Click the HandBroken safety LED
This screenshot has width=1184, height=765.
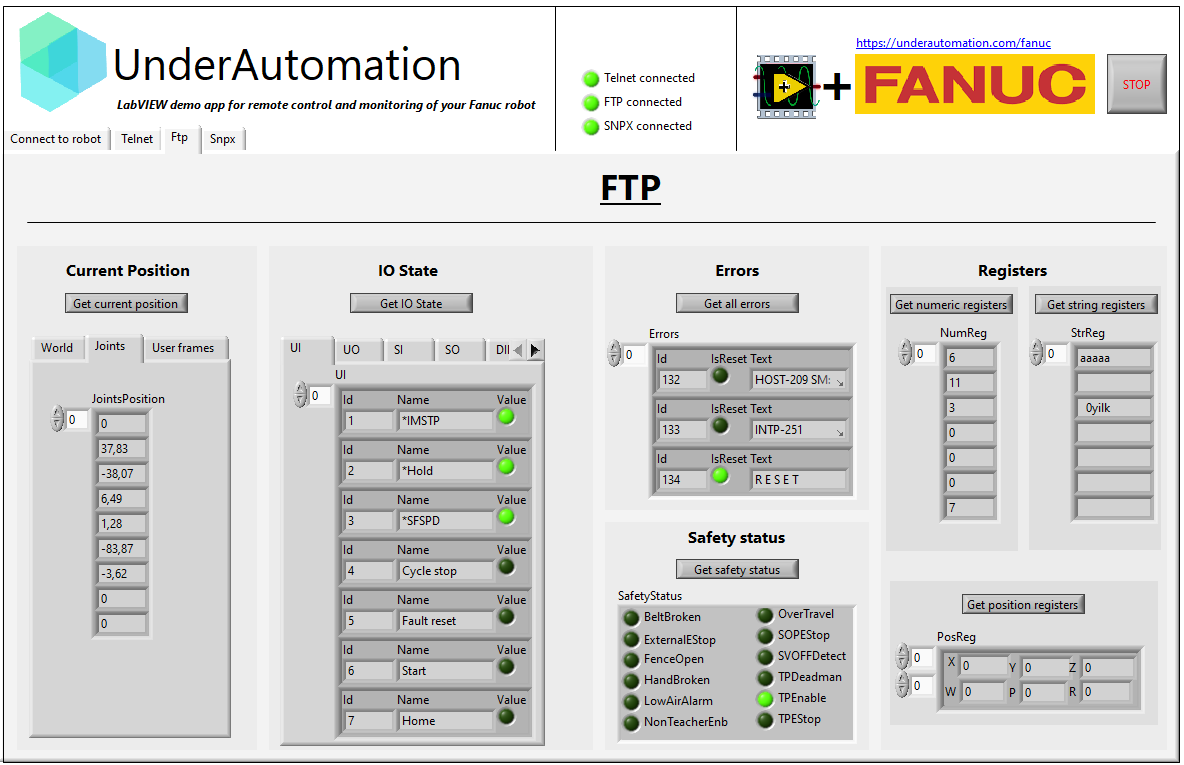pyautogui.click(x=631, y=681)
